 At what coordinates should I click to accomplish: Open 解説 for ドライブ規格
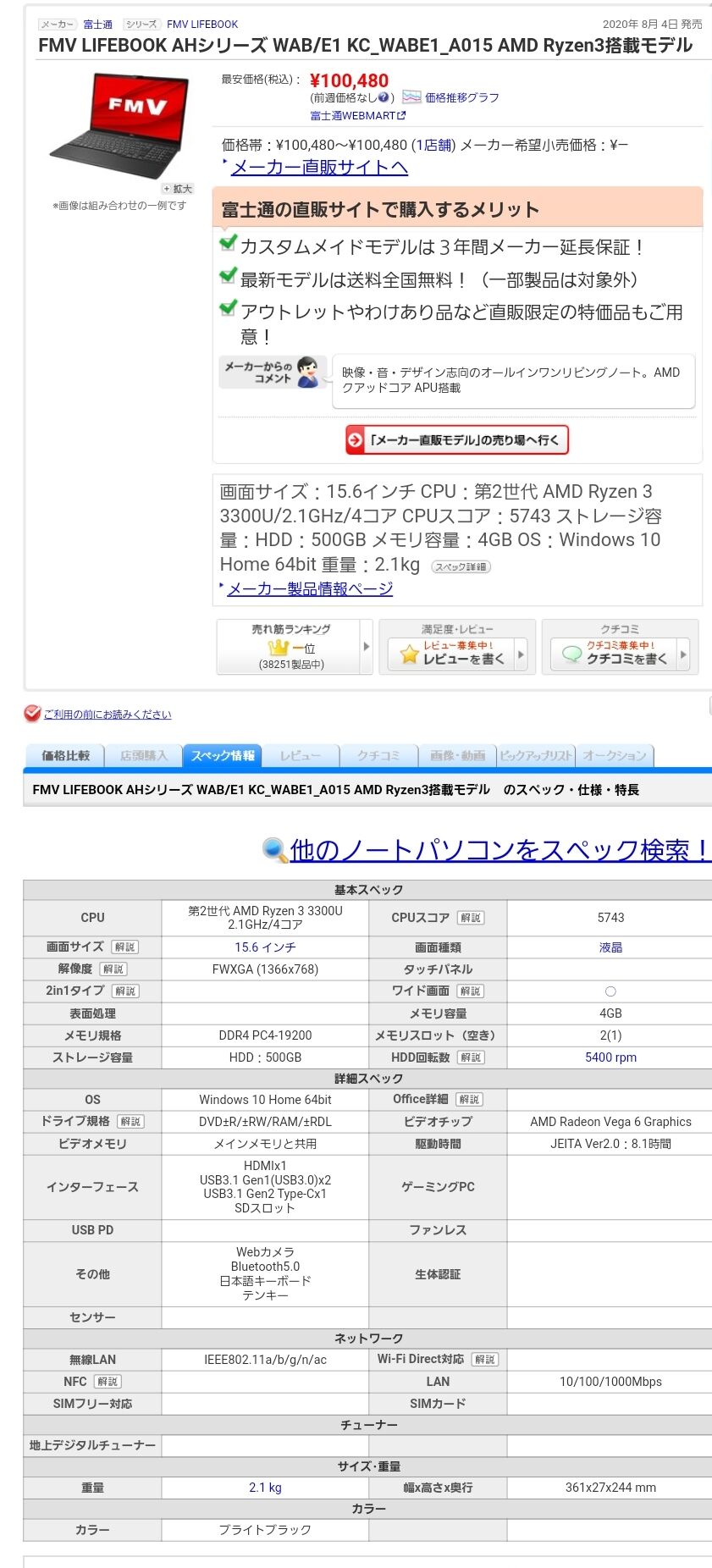[x=130, y=1122]
